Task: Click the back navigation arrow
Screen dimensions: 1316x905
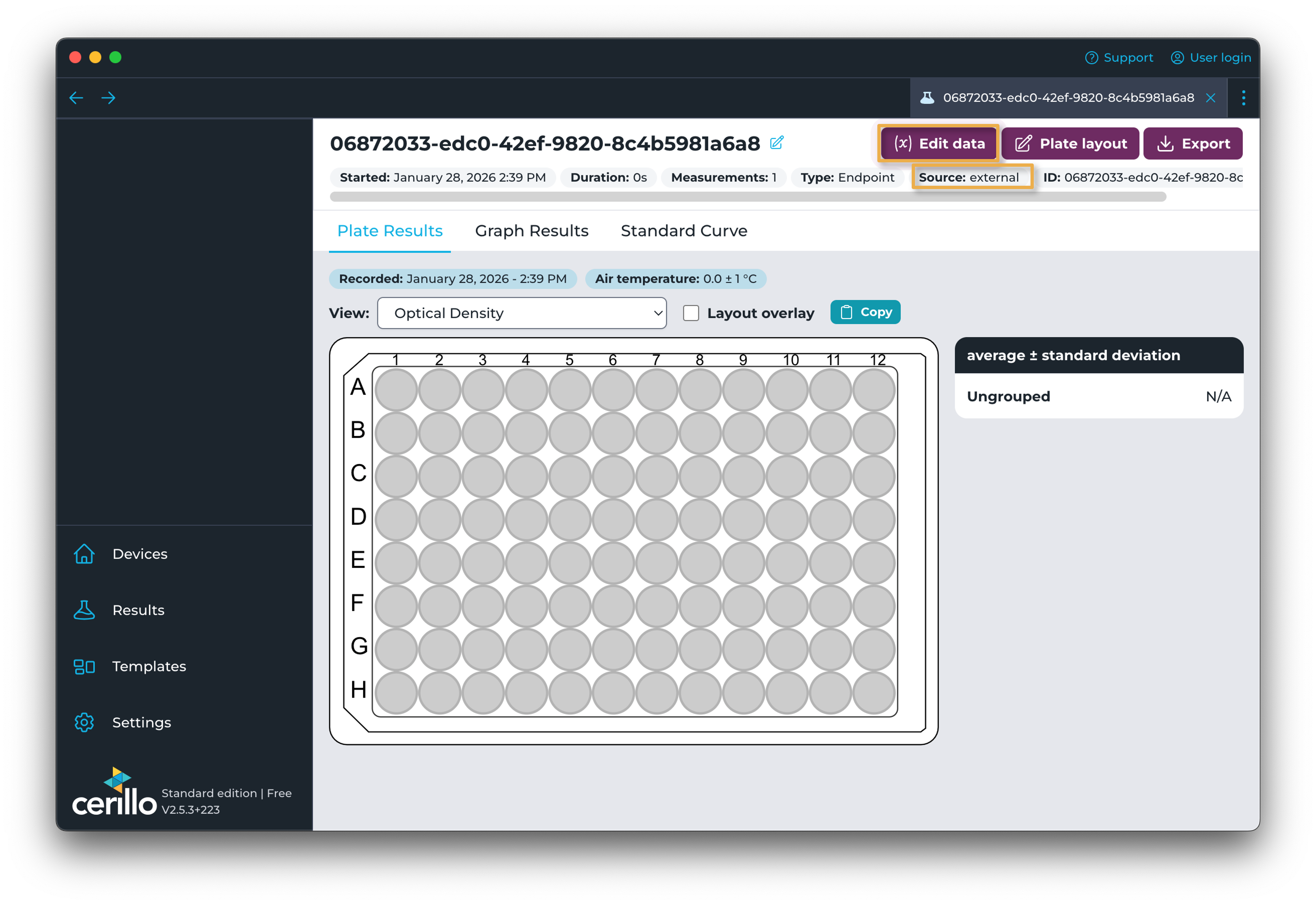Action: tap(76, 98)
